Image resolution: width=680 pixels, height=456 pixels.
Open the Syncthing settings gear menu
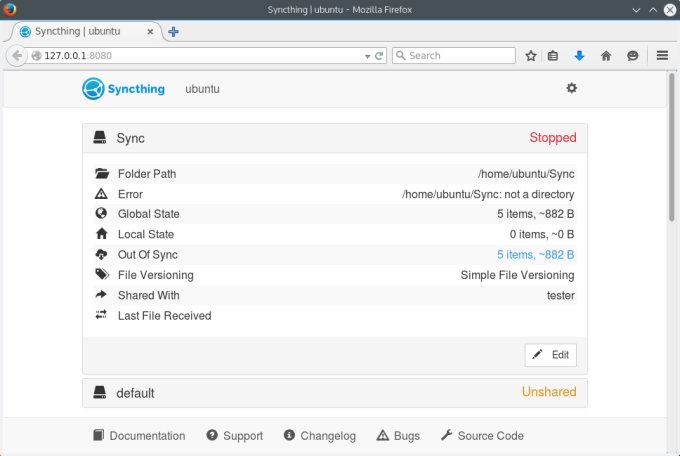571,88
